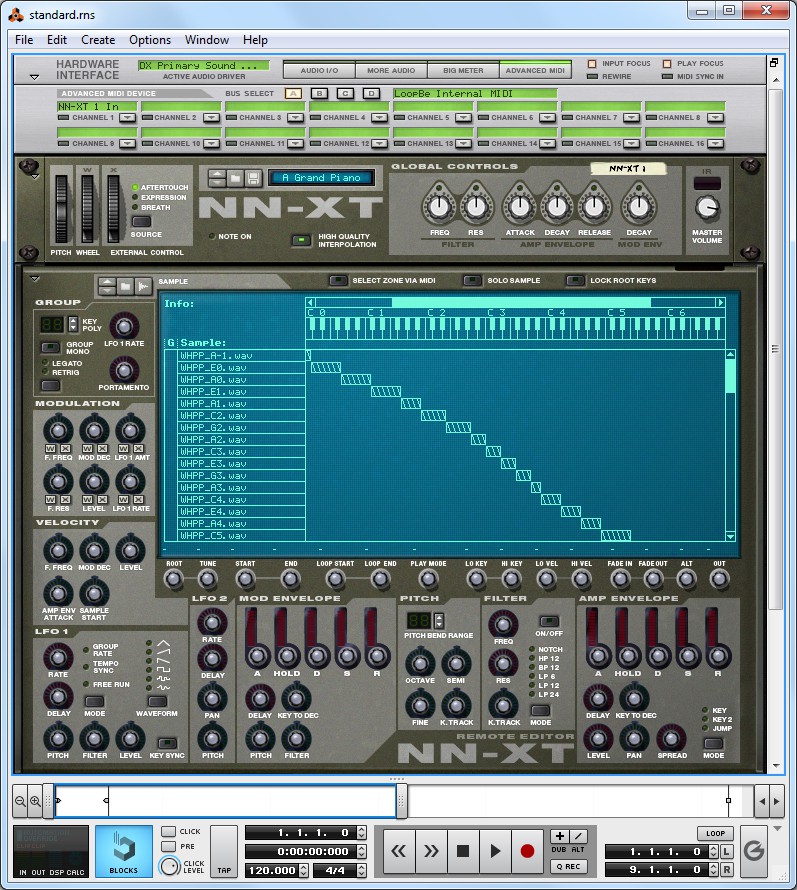The image size is (797, 890).
Task: Rewind the transport
Action: pyautogui.click(x=398, y=851)
